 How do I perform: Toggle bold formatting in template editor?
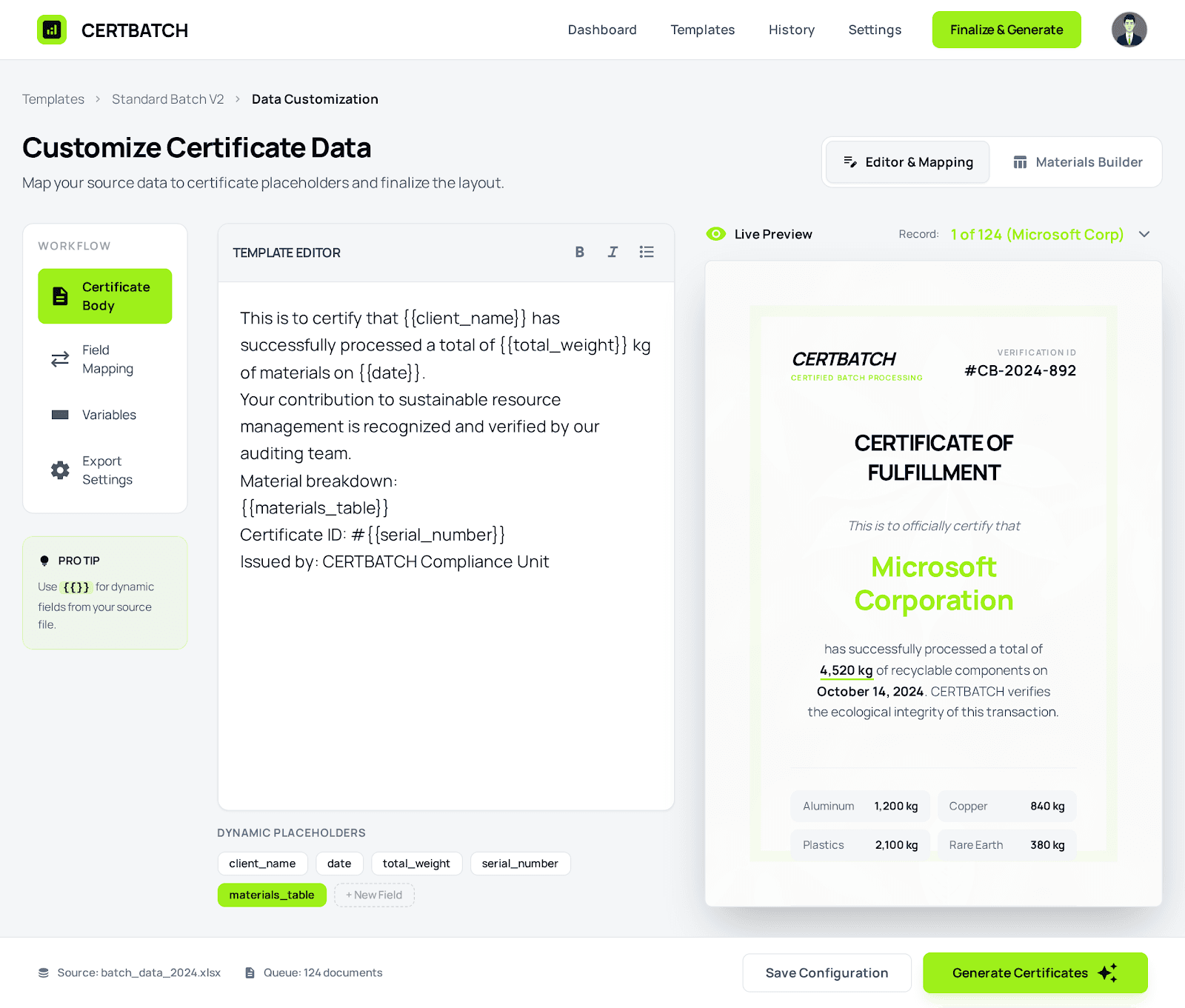click(580, 252)
